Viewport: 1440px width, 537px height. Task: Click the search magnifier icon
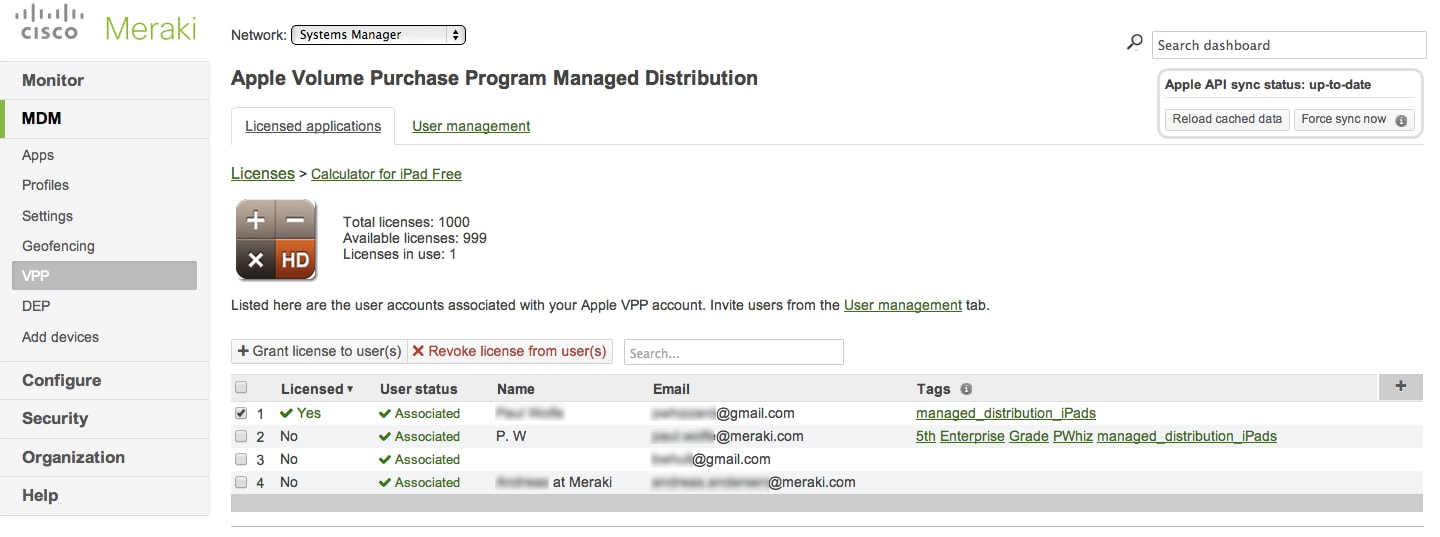click(x=1134, y=42)
